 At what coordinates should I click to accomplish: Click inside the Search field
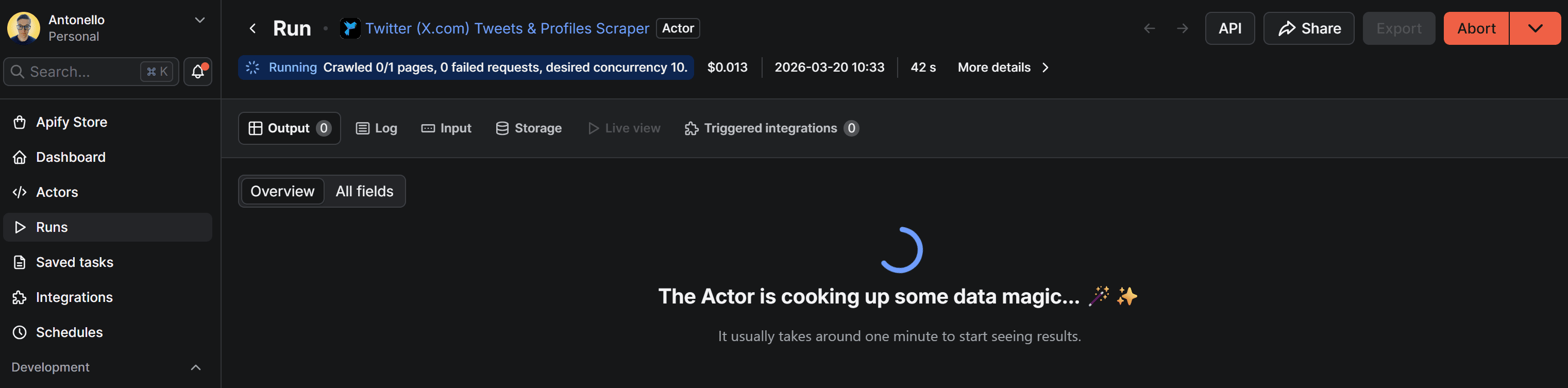pyautogui.click(x=79, y=71)
